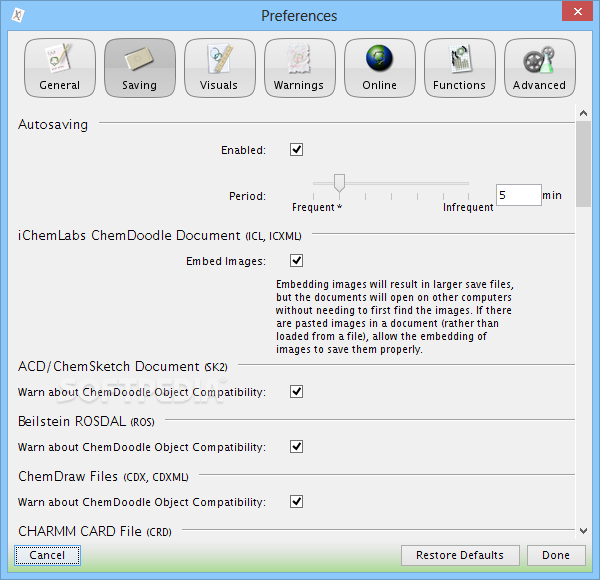Click the Beilstein ROSDAL heading

pos(86,422)
